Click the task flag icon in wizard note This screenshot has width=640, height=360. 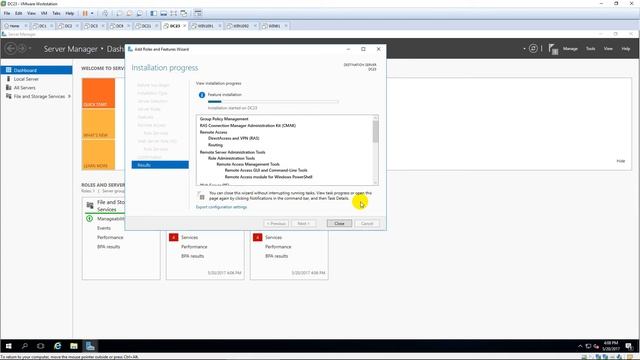[201, 196]
